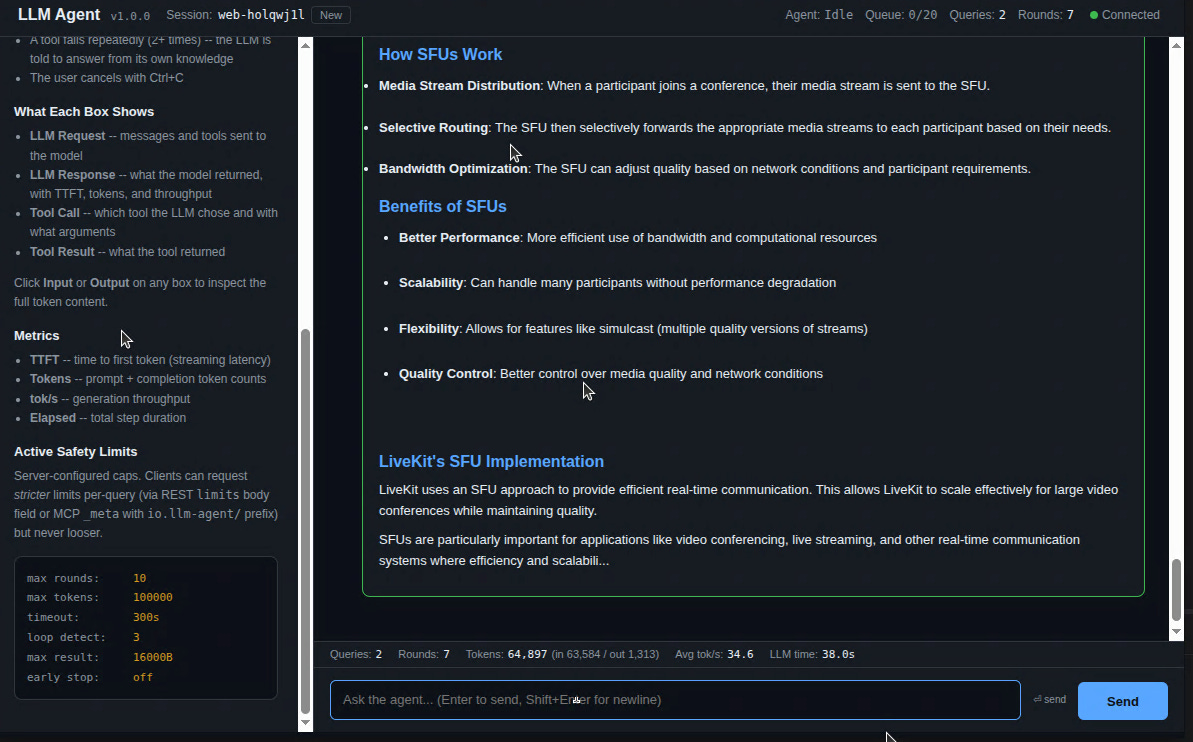Click the sidebar scrollbar up arrow
The width and height of the screenshot is (1193, 742).
[x=305, y=46]
